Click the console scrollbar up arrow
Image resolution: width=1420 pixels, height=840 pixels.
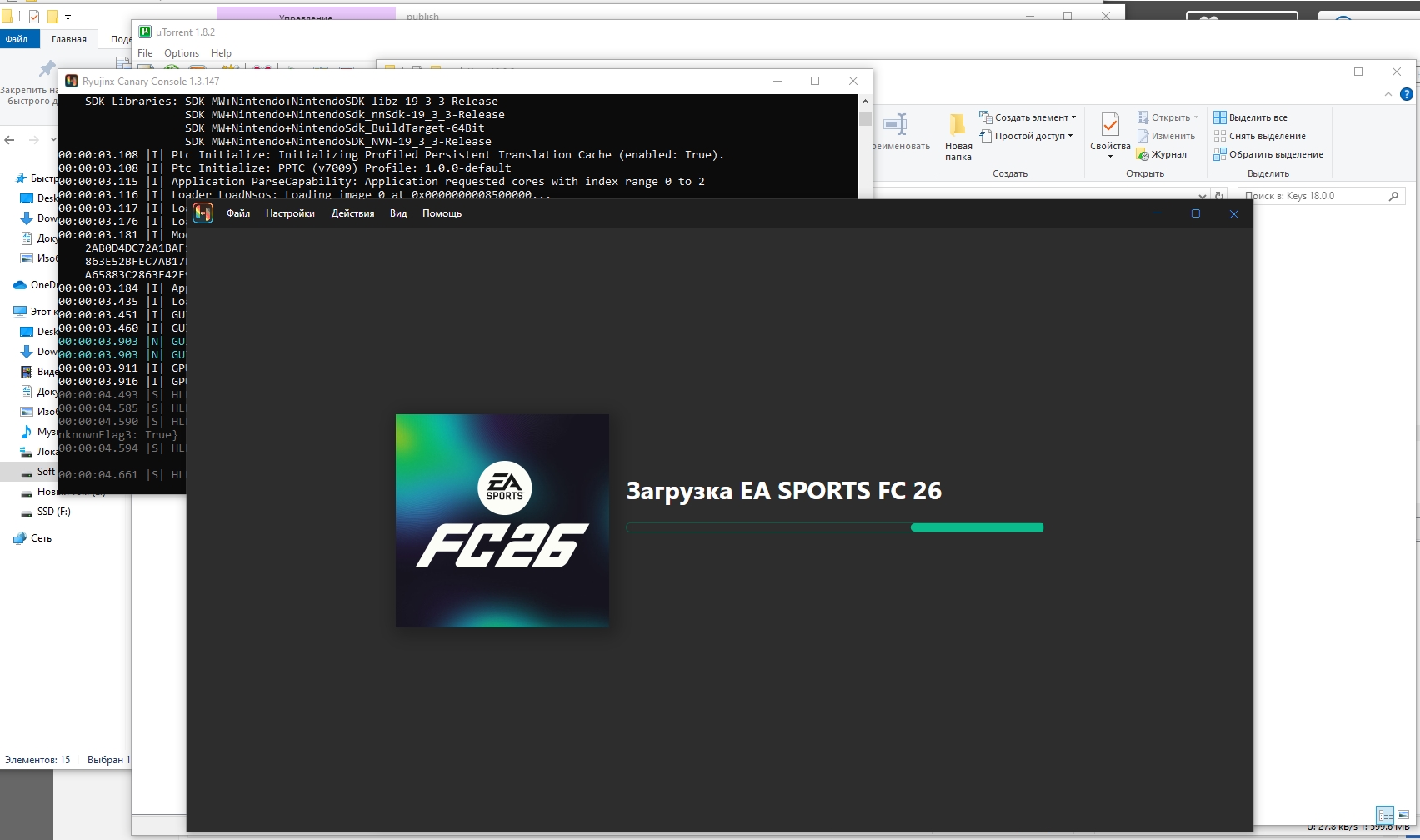(865, 102)
